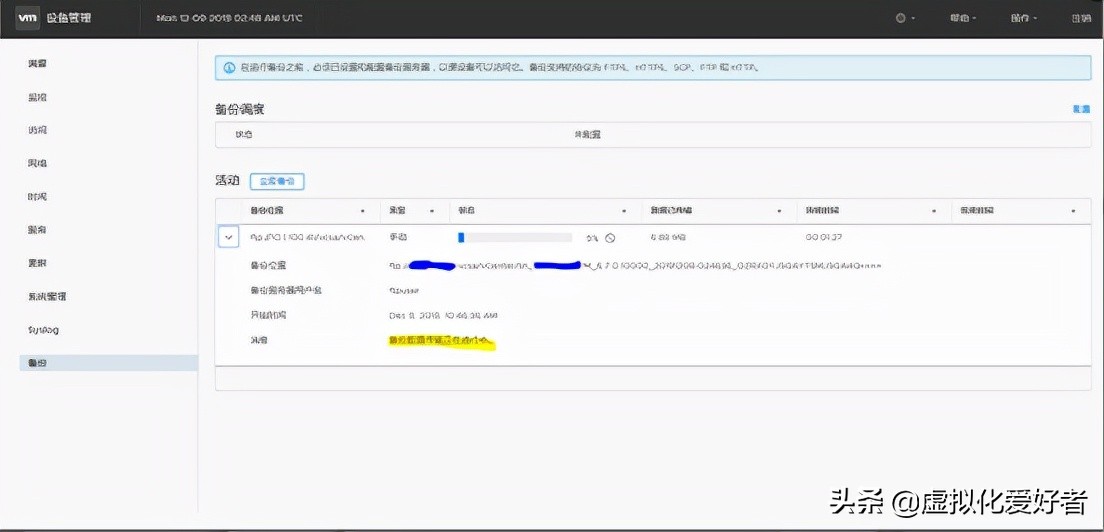This screenshot has width=1104, height=532.
Task: Click the header date and time text
Action: click(230, 18)
